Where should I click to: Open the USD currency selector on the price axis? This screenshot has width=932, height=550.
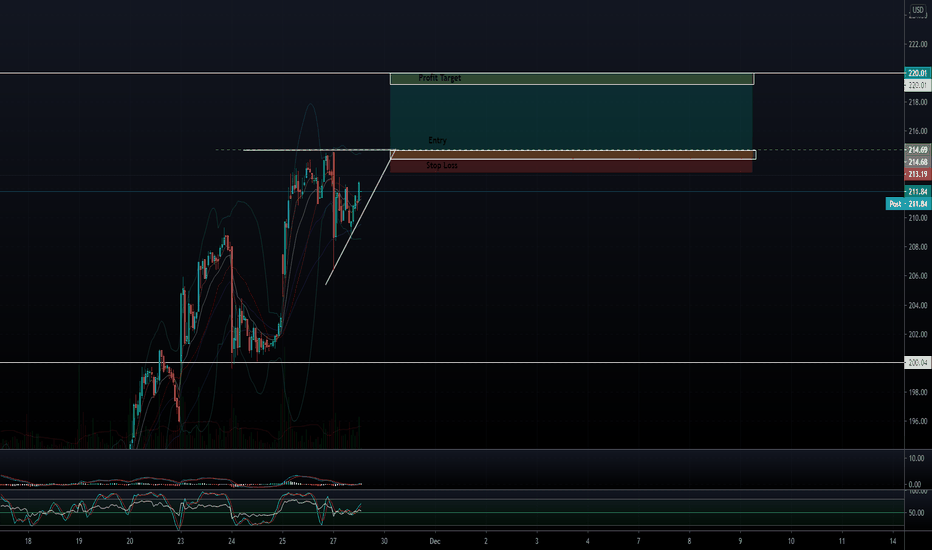click(918, 10)
